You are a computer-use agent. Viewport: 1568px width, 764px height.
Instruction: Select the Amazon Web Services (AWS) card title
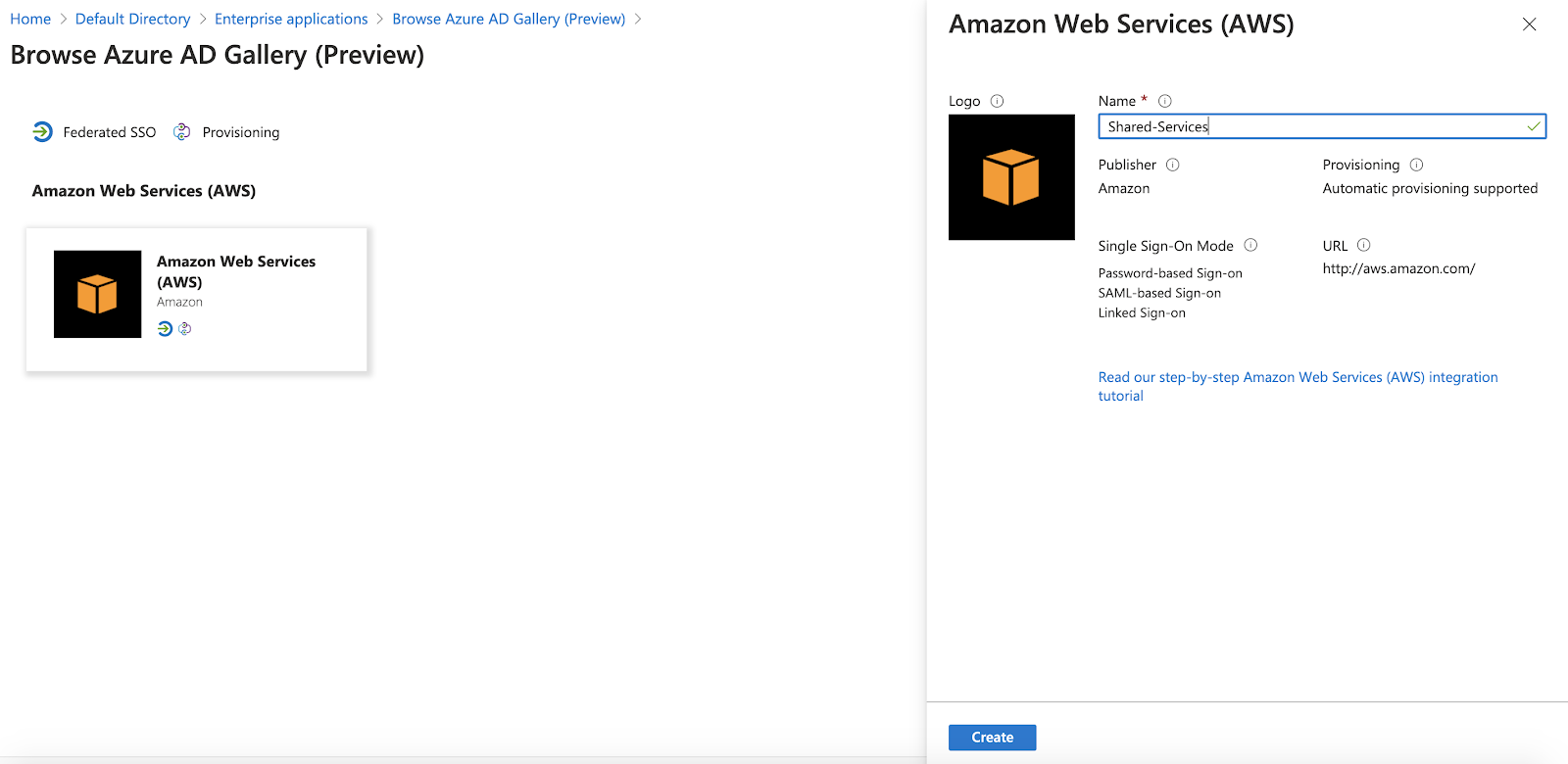(236, 271)
